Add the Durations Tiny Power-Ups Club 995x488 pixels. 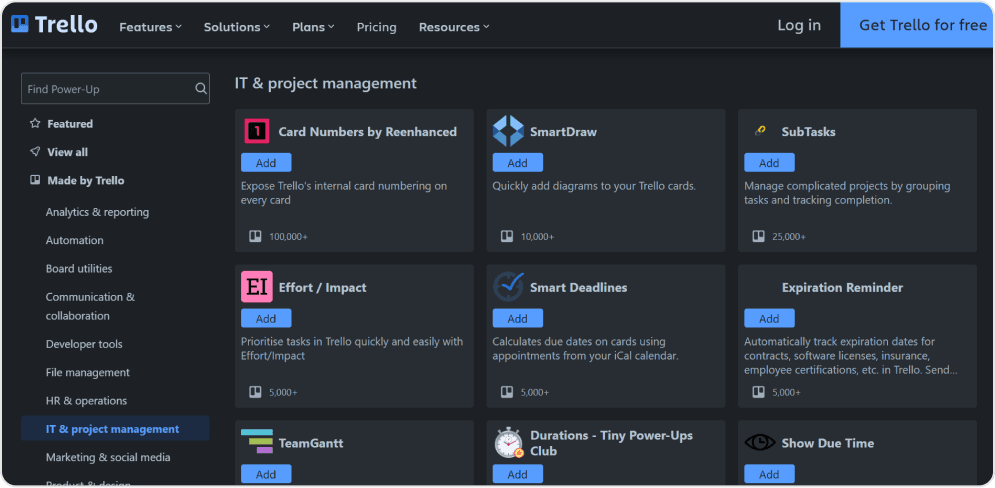[518, 474]
